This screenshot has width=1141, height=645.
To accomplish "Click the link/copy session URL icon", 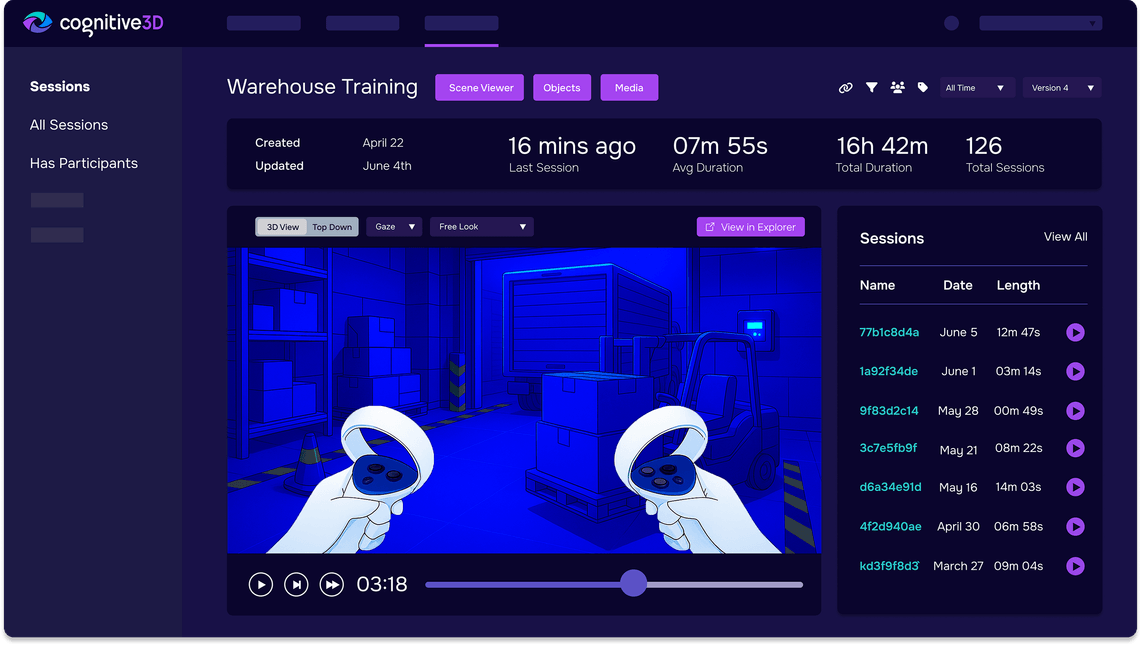I will point(846,88).
